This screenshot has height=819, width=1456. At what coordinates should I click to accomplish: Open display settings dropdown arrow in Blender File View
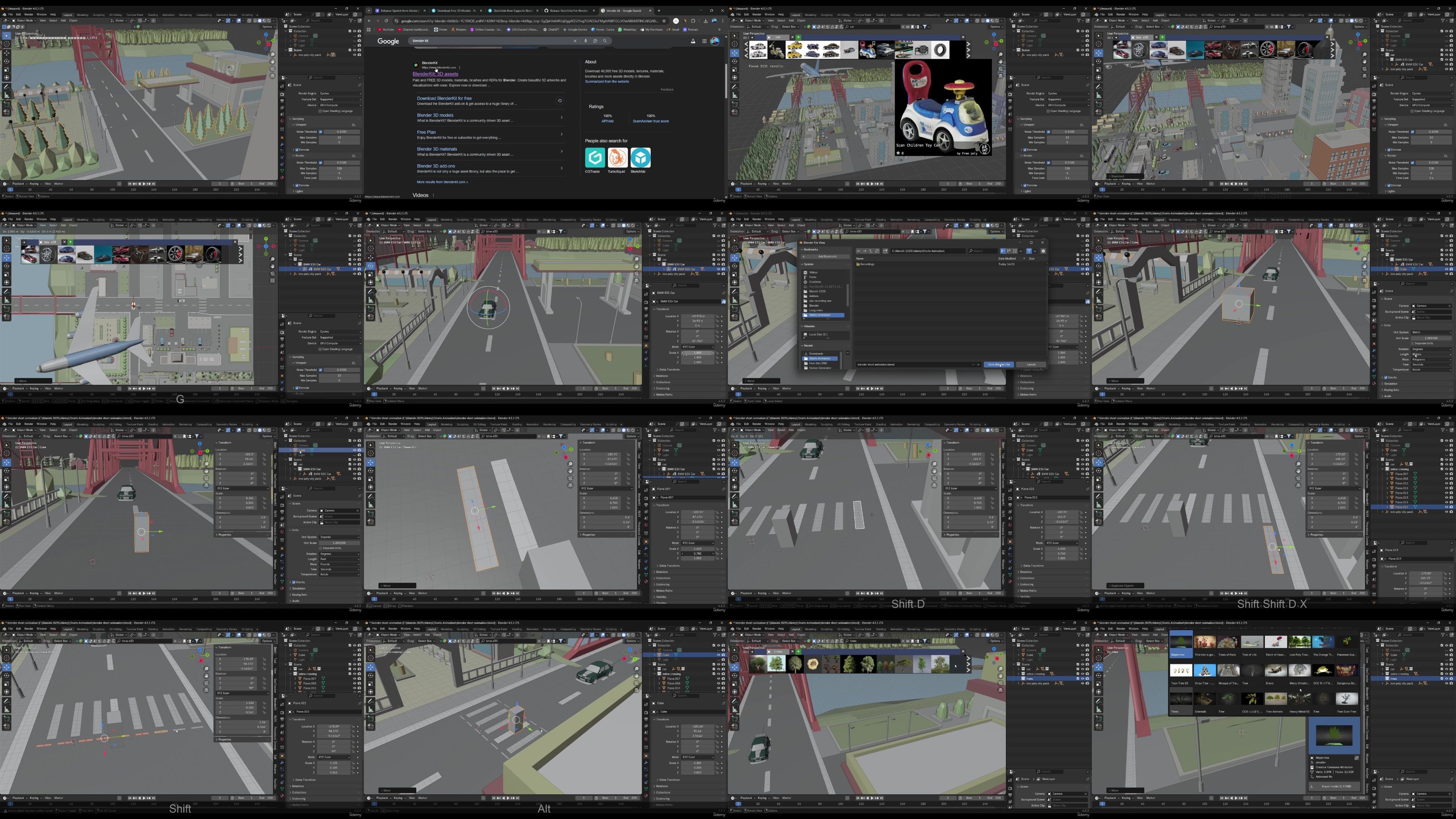(x=1021, y=251)
